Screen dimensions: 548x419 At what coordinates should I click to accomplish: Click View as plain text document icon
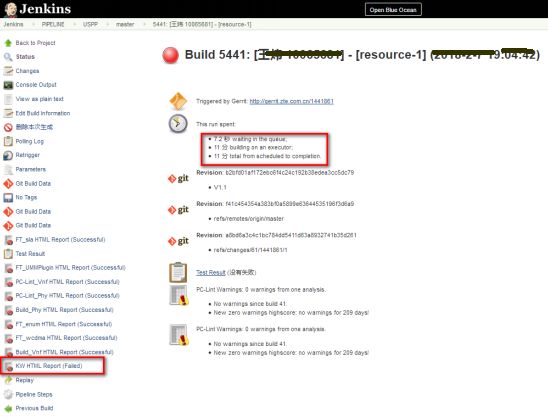tap(8, 99)
